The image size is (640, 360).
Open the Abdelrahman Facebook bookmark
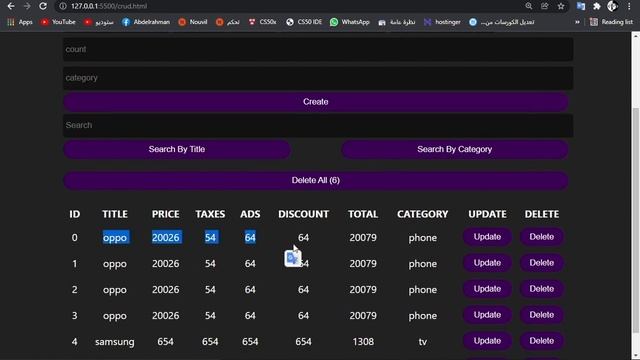click(146, 22)
